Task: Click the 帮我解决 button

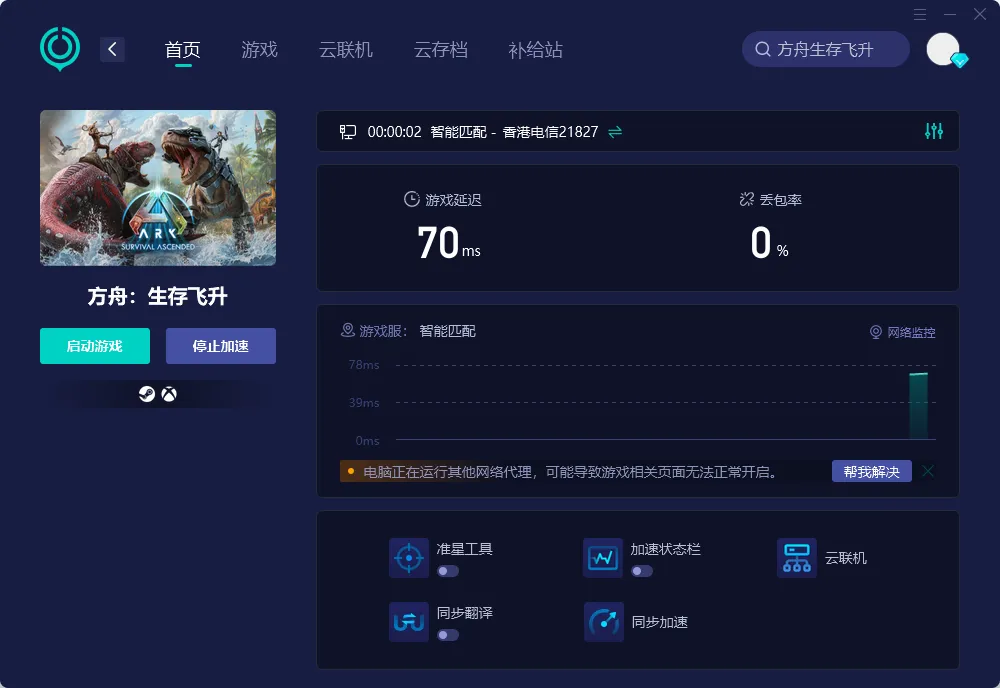Action: tap(872, 471)
